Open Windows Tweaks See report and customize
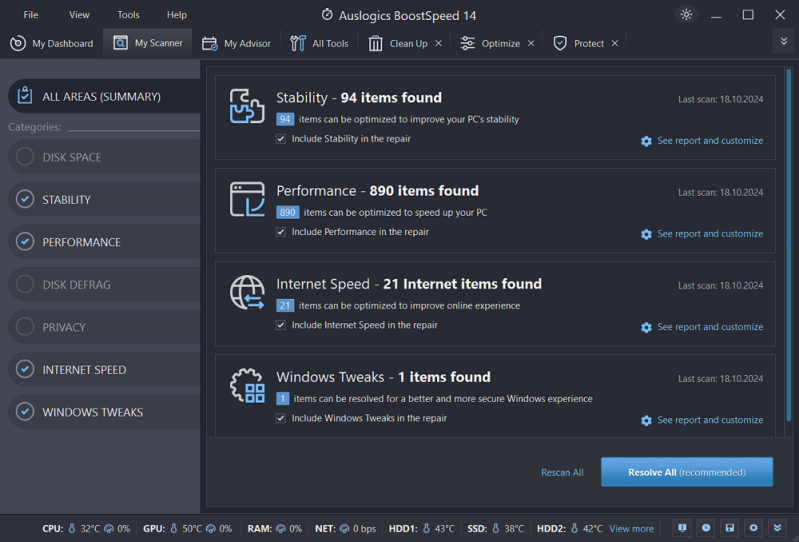 [702, 420]
